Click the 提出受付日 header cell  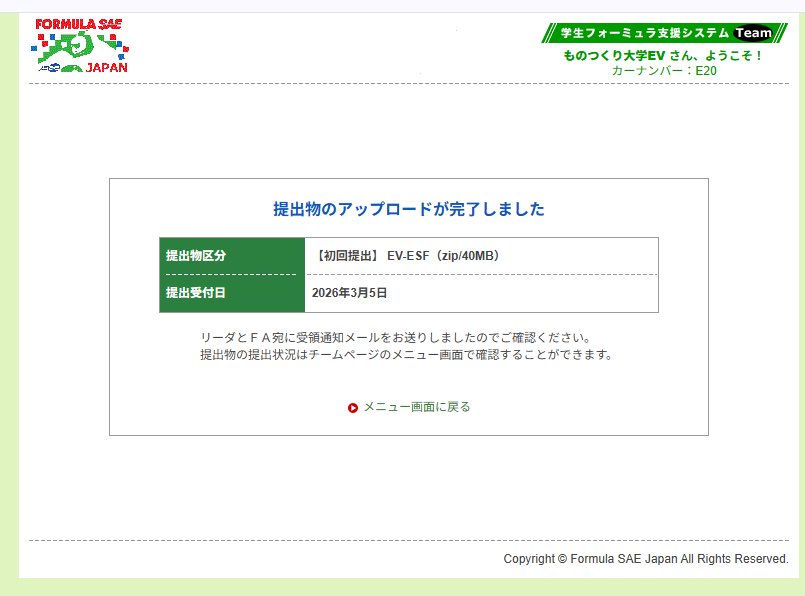tap(232, 293)
